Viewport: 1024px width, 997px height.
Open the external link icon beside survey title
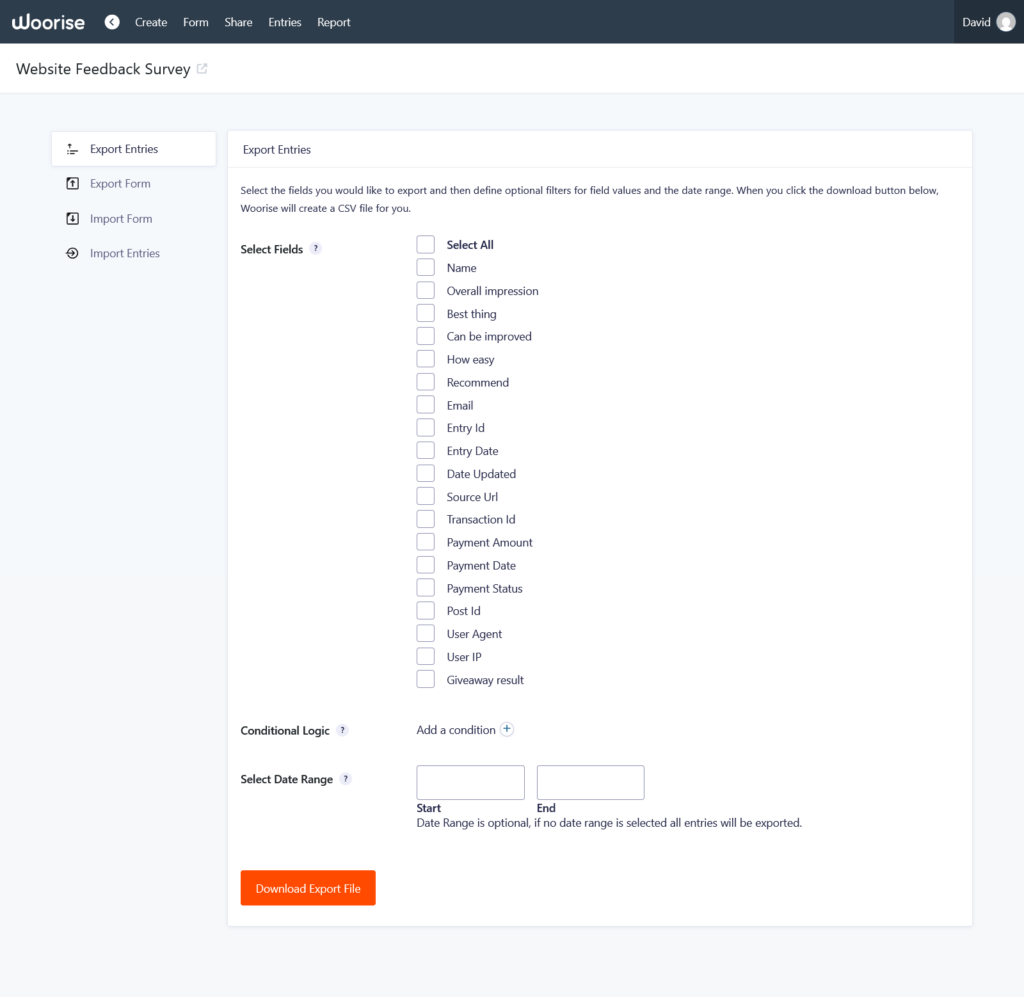tap(202, 69)
